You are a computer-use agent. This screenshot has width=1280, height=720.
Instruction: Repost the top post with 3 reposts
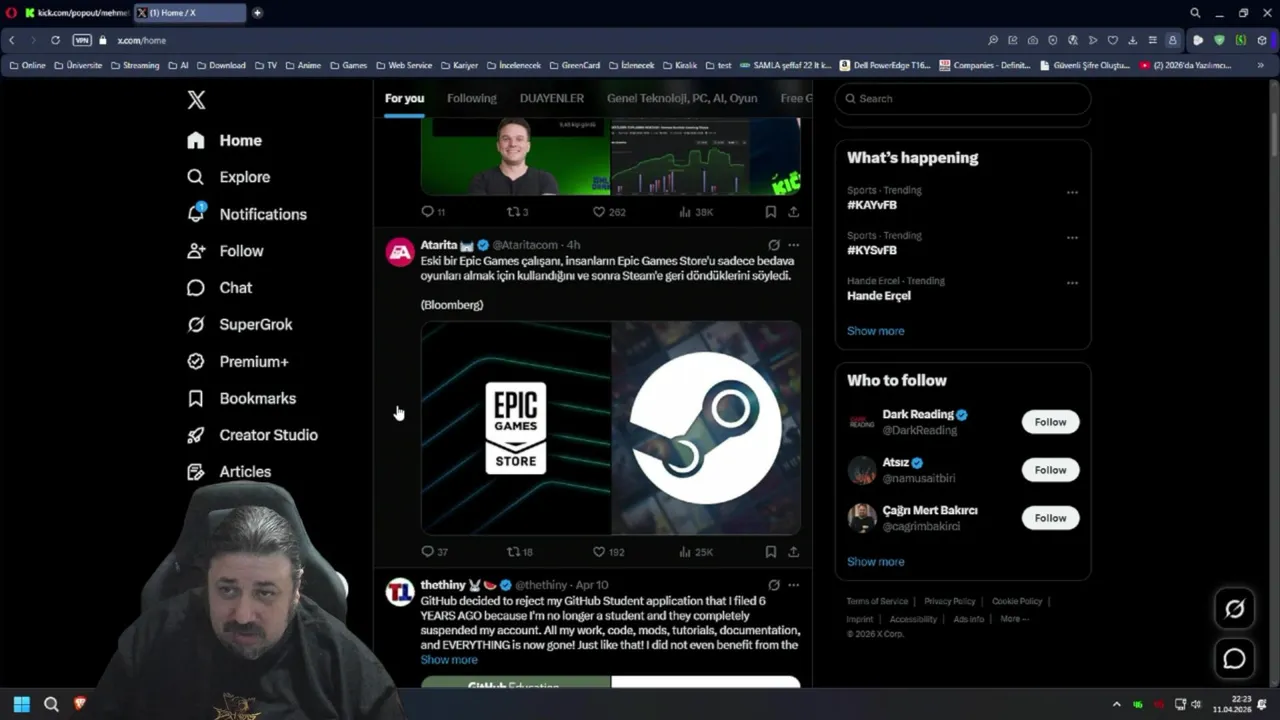tap(517, 212)
